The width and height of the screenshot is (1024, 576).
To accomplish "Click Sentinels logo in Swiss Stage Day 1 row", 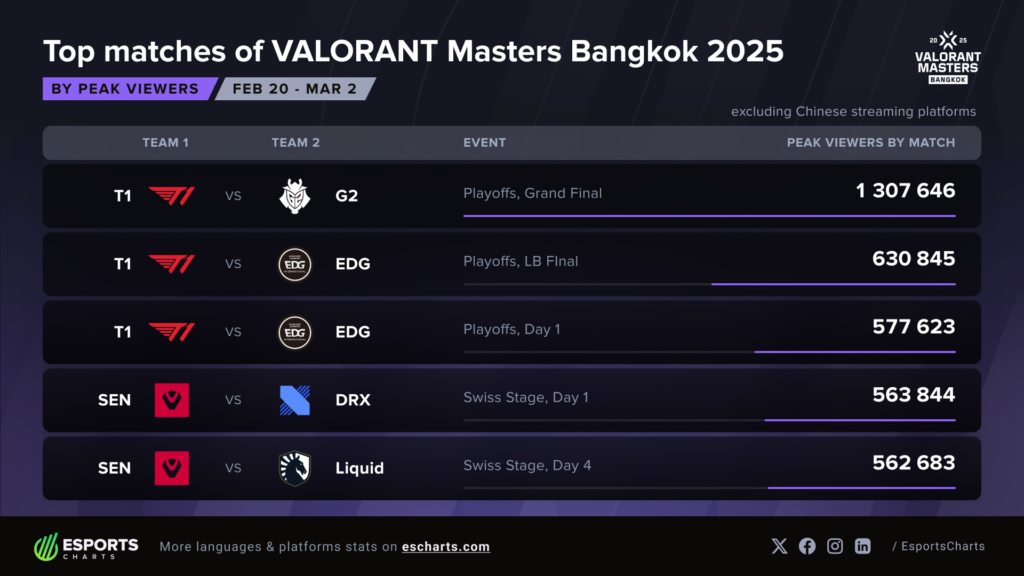I will pos(172,400).
